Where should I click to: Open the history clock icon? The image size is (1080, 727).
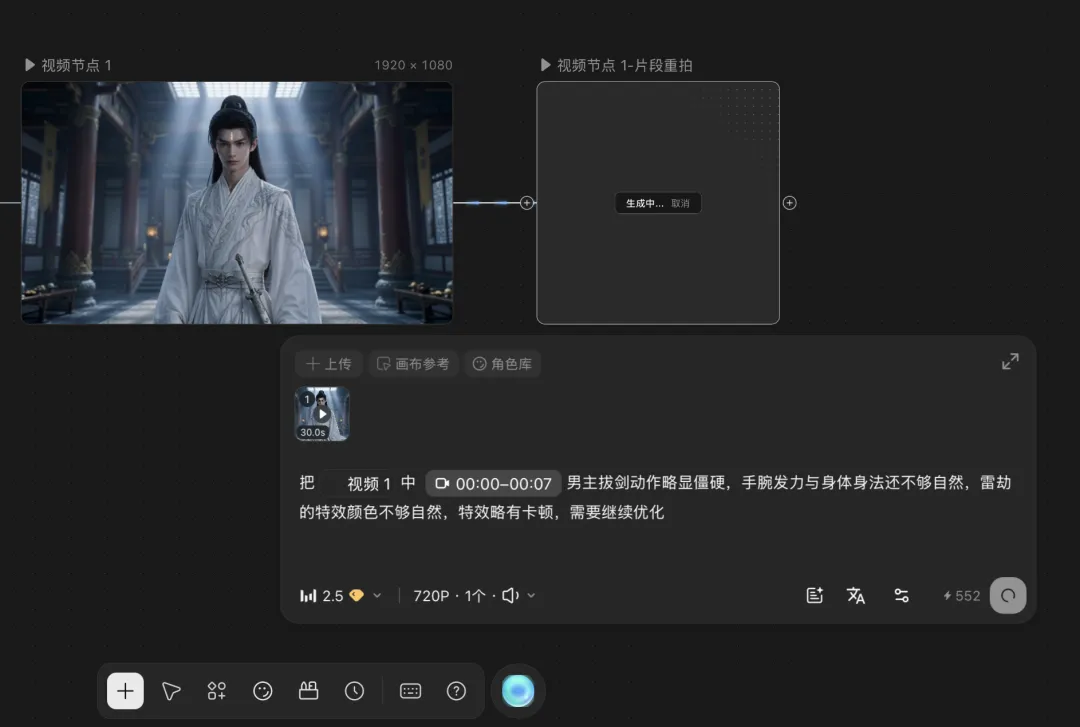pyautogui.click(x=354, y=690)
